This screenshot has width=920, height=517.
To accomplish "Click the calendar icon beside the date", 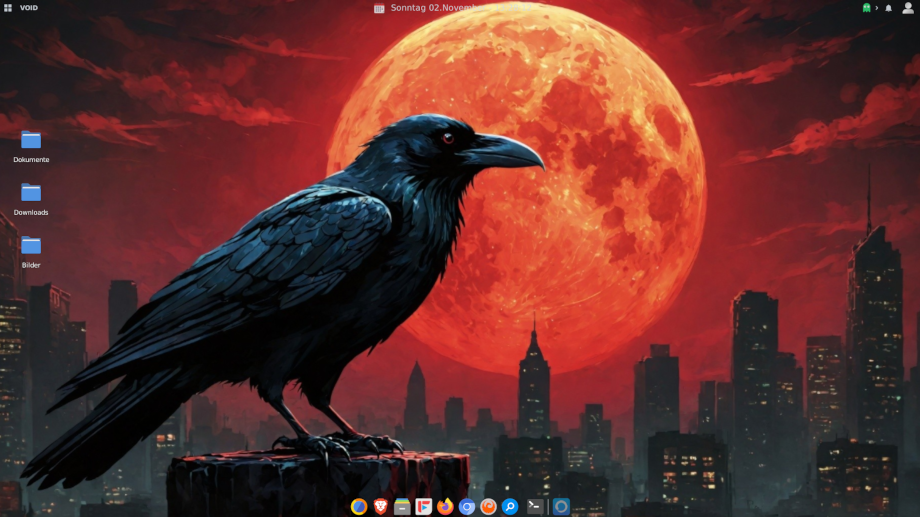I will coord(379,8).
